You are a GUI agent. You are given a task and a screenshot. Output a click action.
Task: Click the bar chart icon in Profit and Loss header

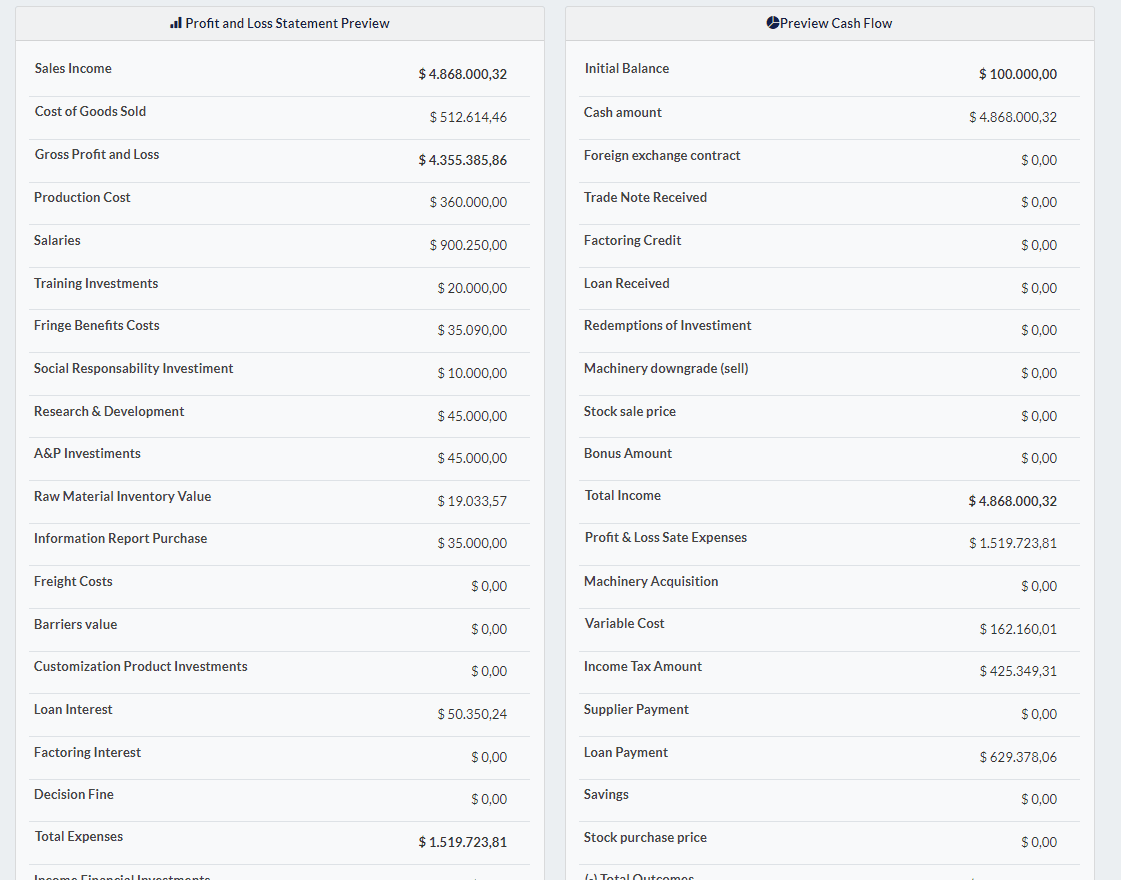(x=176, y=23)
